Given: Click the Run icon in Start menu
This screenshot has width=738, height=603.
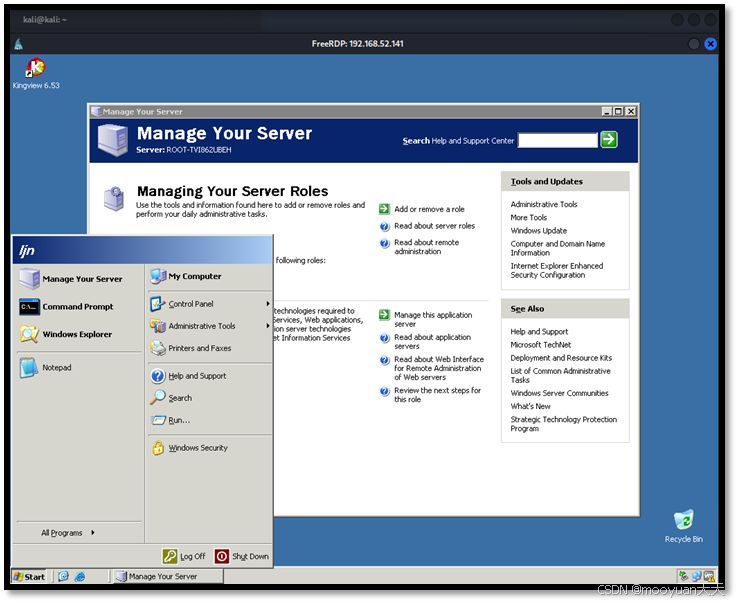Looking at the screenshot, I should coord(158,420).
